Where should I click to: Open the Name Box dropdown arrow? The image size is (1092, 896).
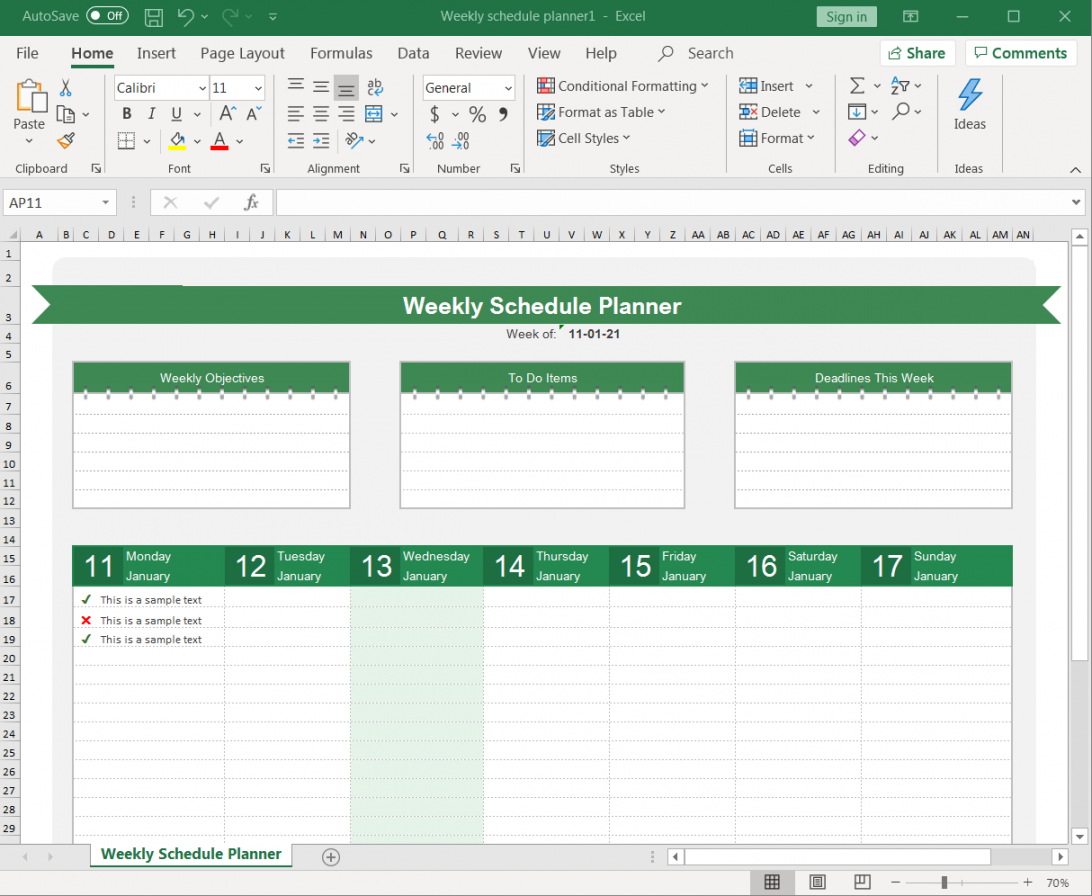coord(105,203)
